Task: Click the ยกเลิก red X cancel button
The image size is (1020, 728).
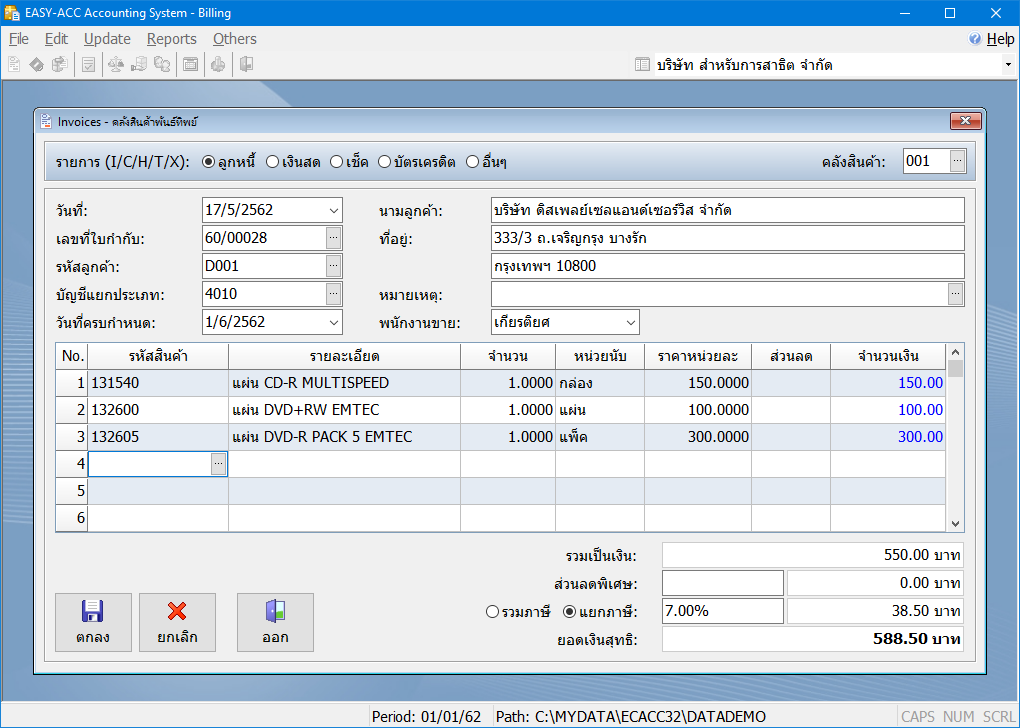Action: pyautogui.click(x=177, y=622)
